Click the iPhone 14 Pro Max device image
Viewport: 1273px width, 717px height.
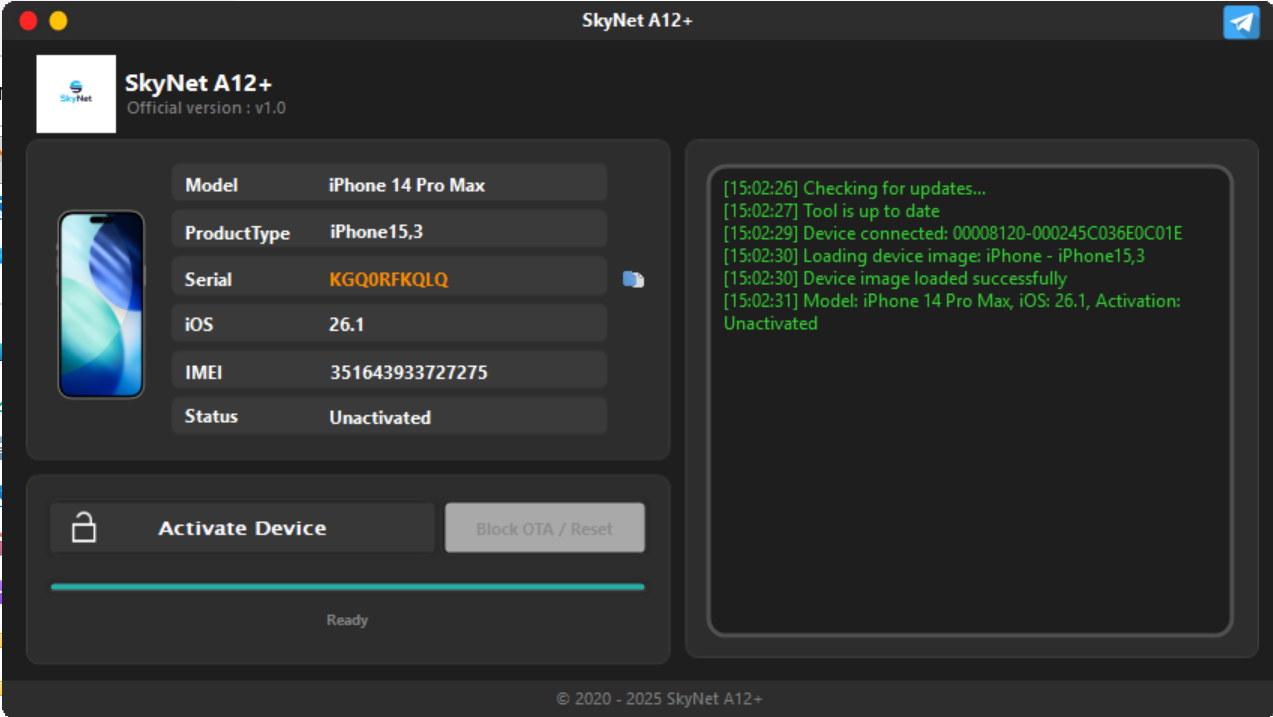pos(101,304)
